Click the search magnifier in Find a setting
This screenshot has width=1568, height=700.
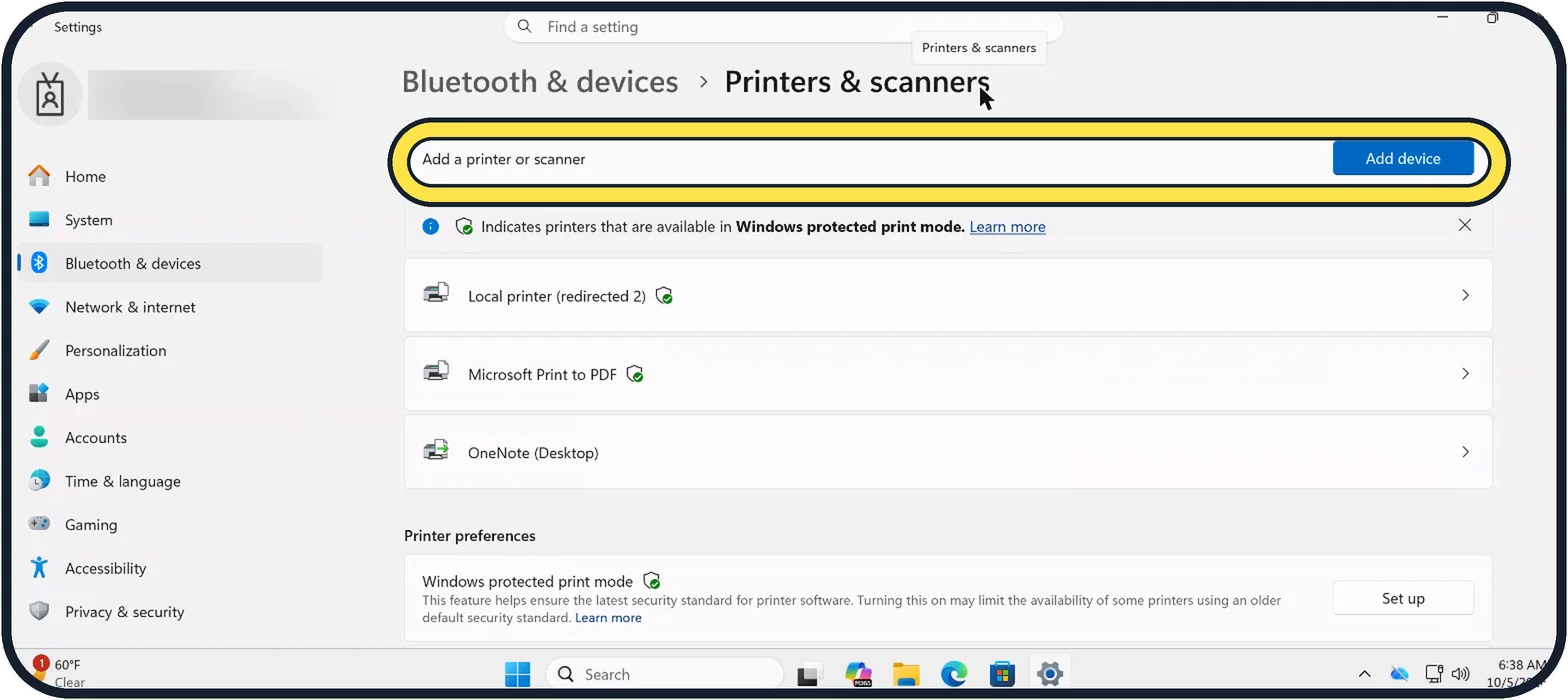[525, 27]
